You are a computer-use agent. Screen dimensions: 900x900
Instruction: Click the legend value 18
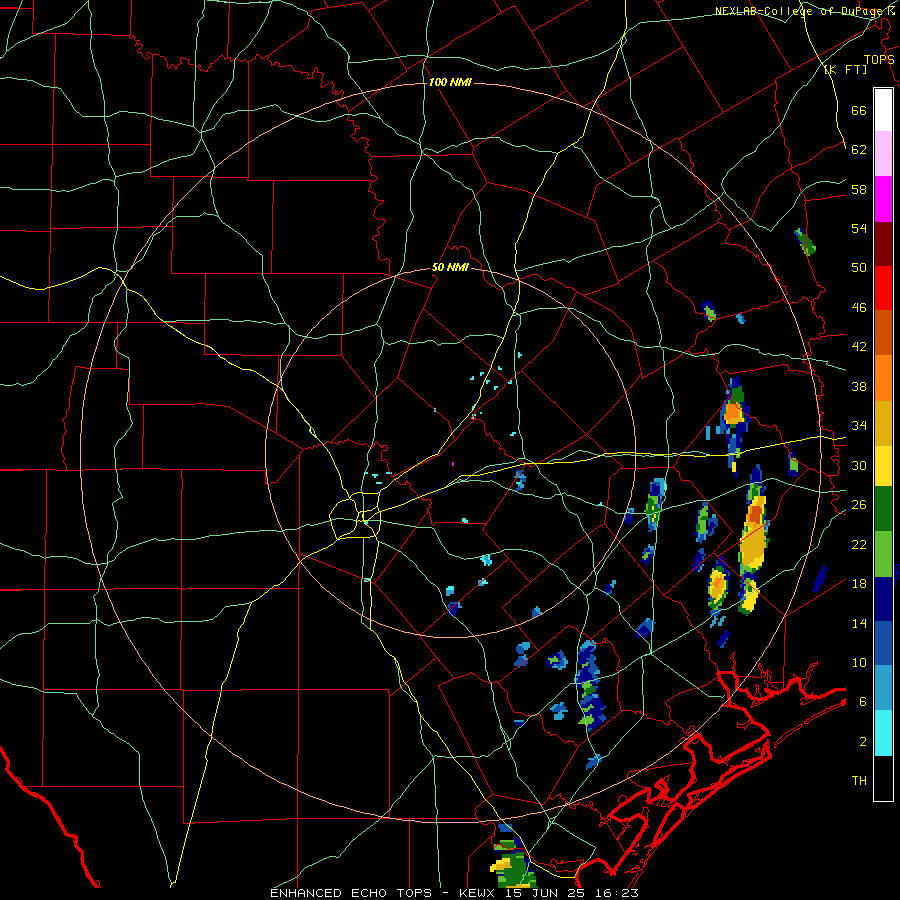click(859, 584)
